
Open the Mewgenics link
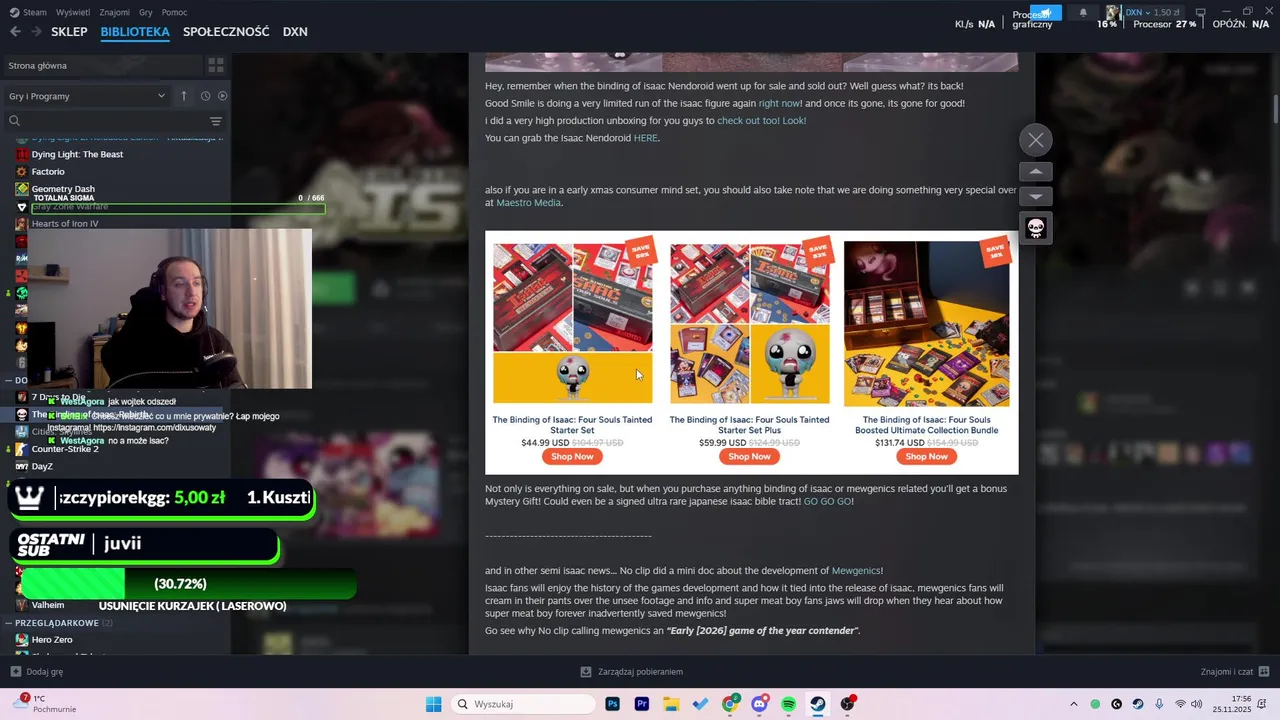point(856,570)
